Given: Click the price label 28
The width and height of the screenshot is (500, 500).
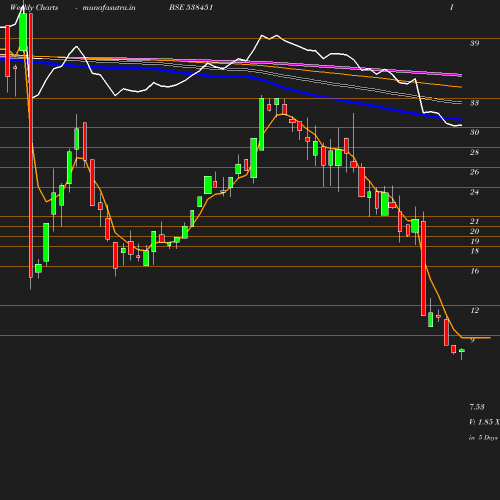Looking at the screenshot, I should click(475, 152).
